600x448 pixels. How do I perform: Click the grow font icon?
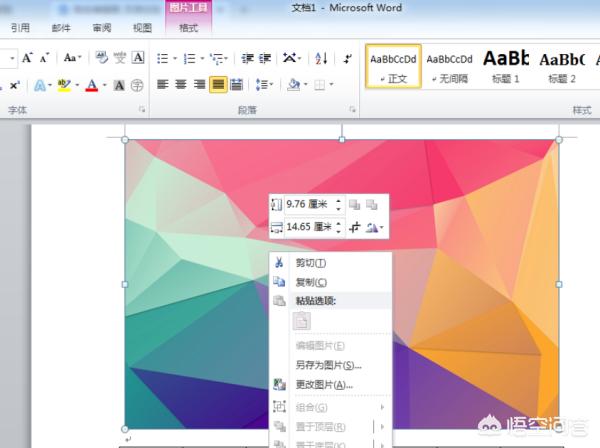click(27, 58)
